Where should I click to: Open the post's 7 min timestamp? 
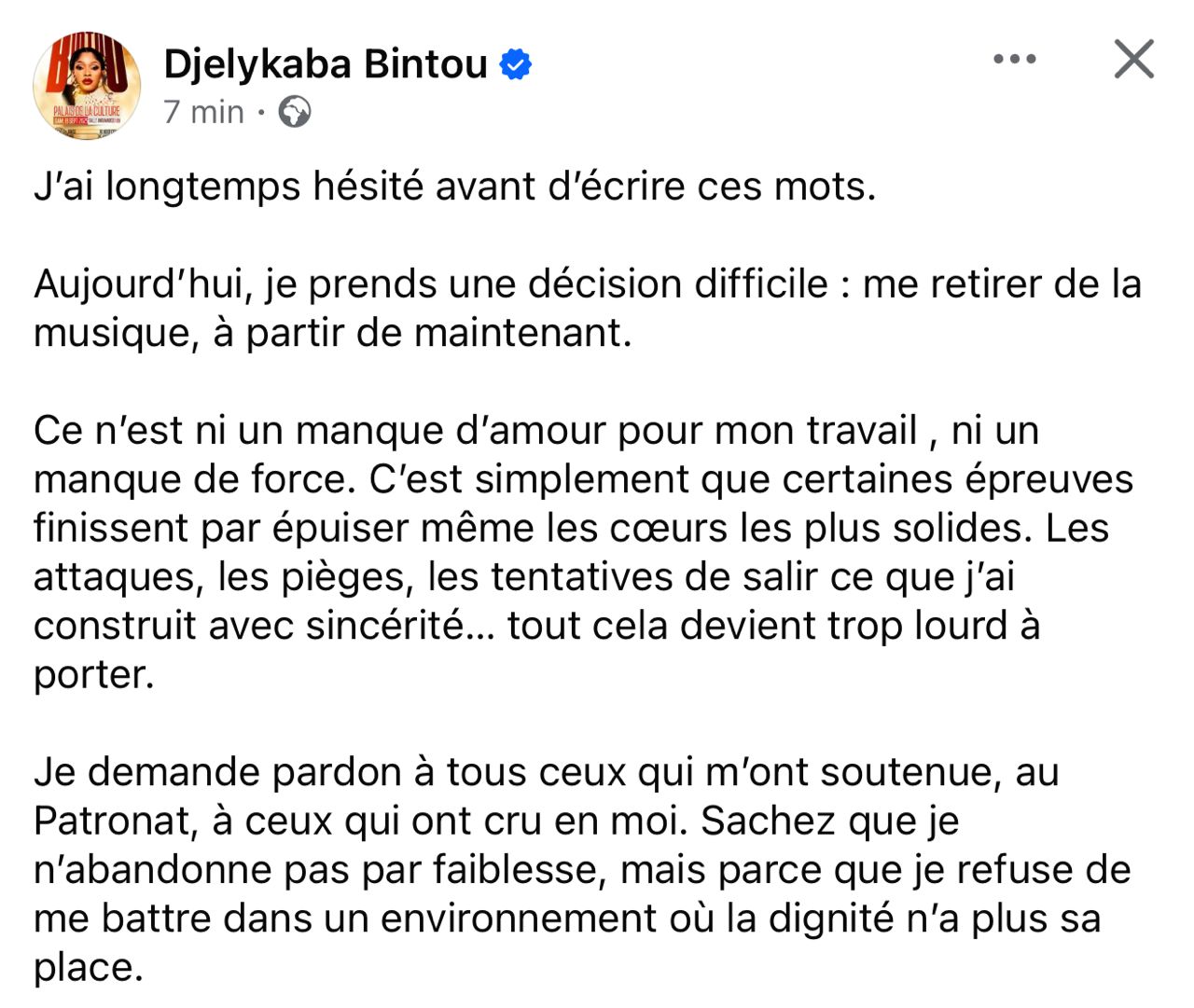pos(203,112)
